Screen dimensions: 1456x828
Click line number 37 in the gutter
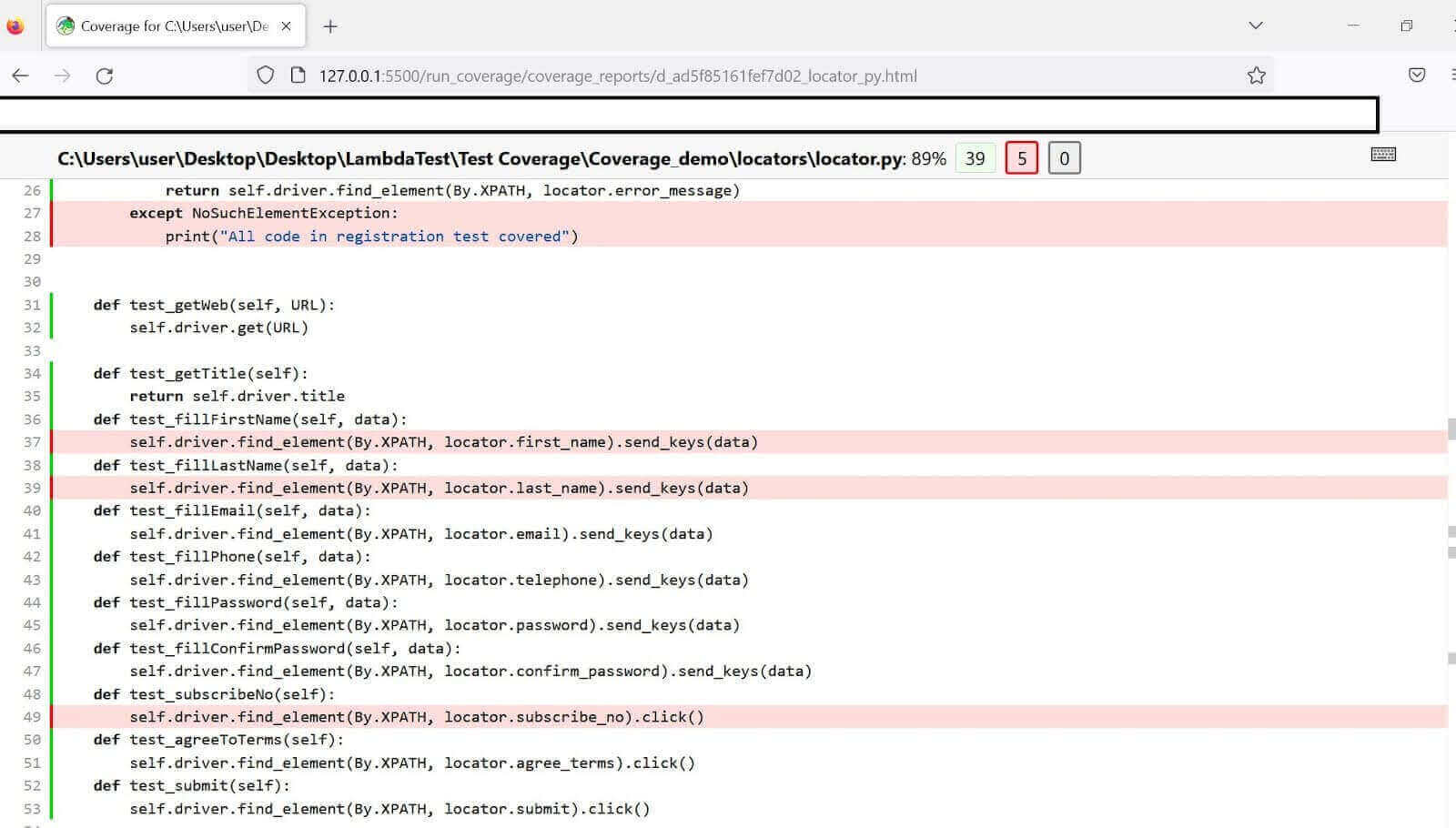(x=32, y=442)
